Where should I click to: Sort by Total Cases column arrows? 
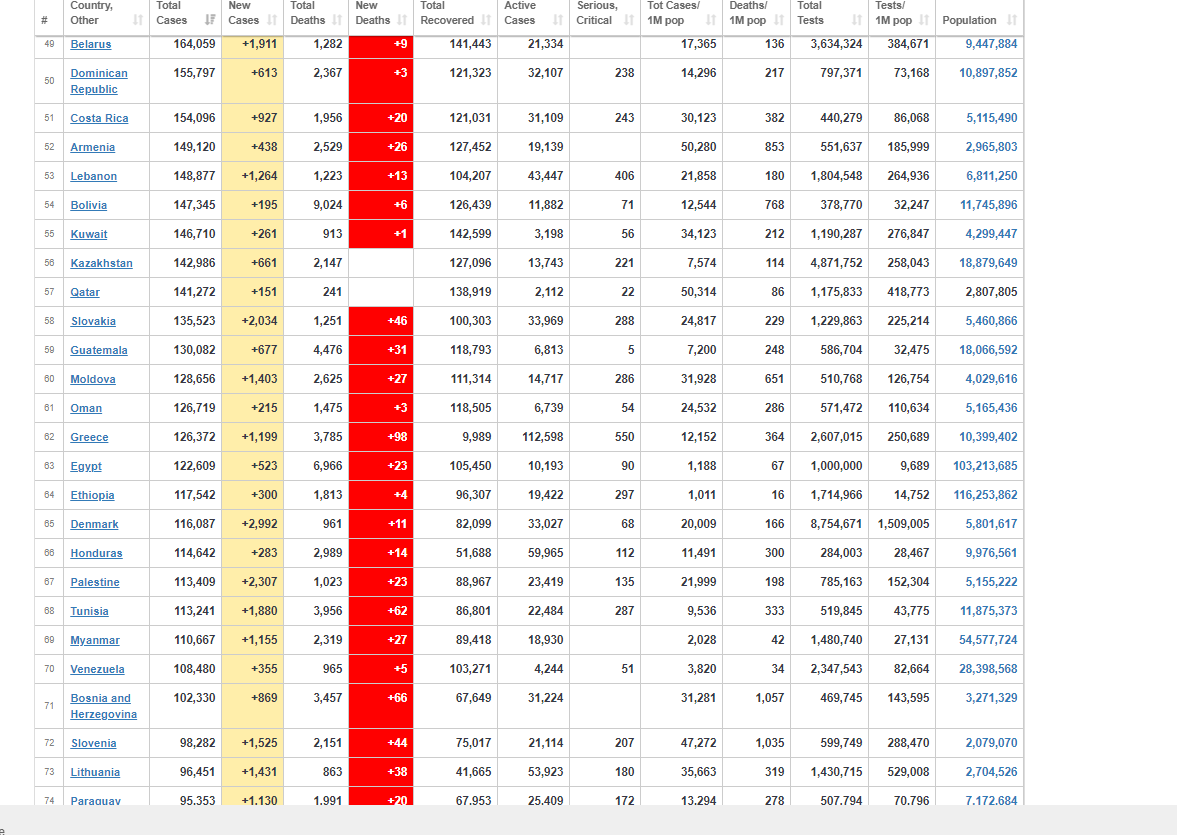[209, 20]
